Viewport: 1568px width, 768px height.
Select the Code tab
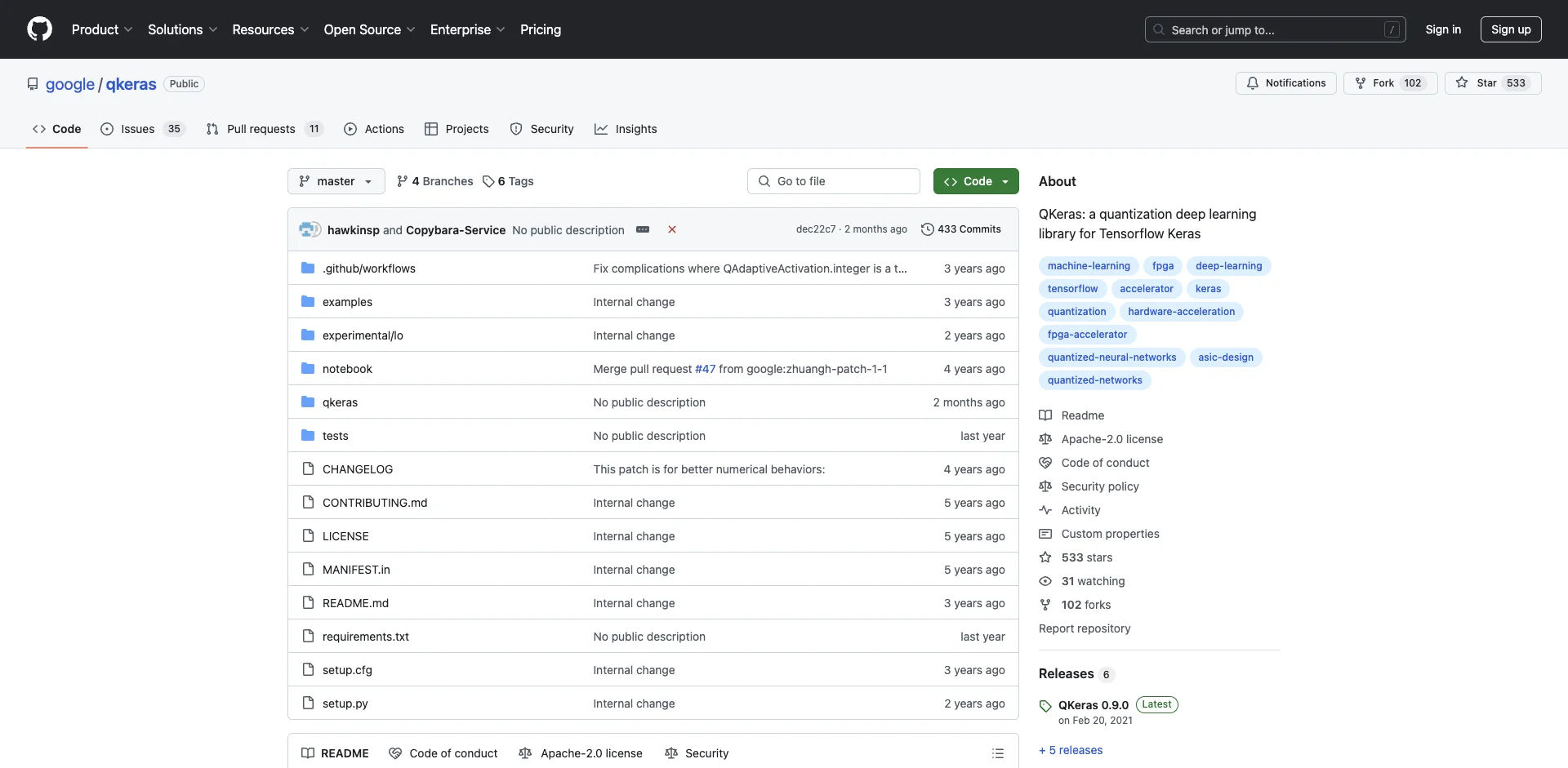point(57,129)
